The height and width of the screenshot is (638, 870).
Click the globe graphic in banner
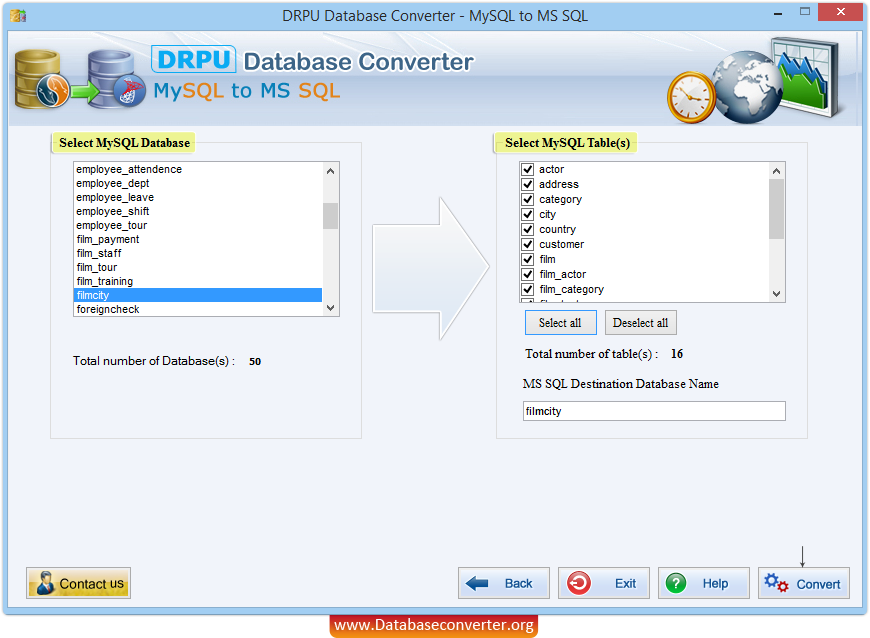point(746,87)
